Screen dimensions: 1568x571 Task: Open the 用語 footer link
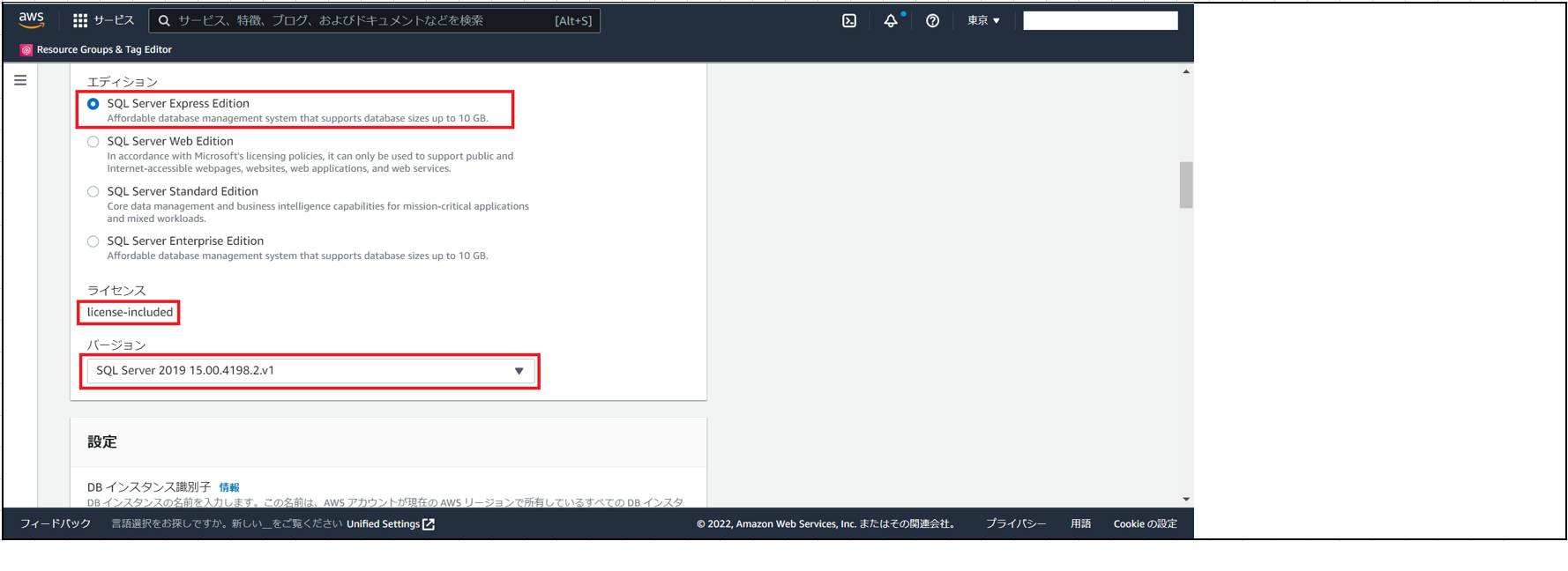(x=1081, y=523)
